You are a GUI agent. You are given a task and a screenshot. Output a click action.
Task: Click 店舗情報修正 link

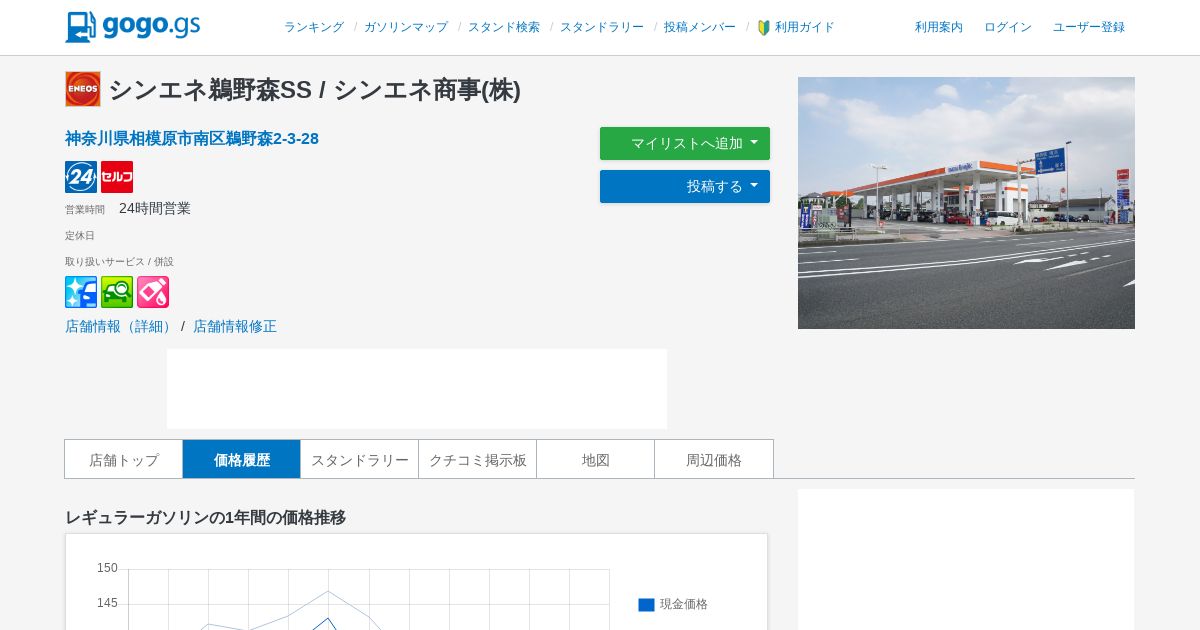click(x=235, y=326)
